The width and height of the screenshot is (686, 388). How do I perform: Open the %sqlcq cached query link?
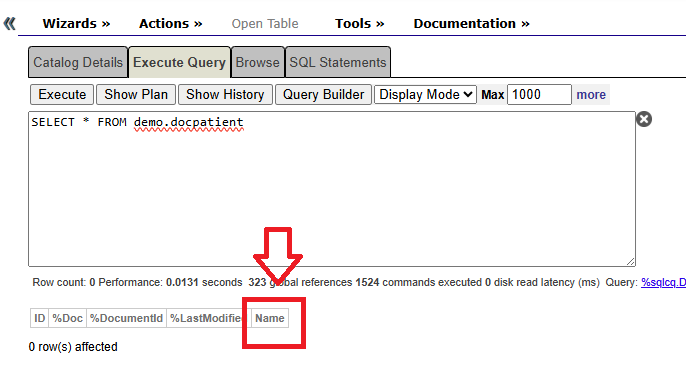click(663, 283)
